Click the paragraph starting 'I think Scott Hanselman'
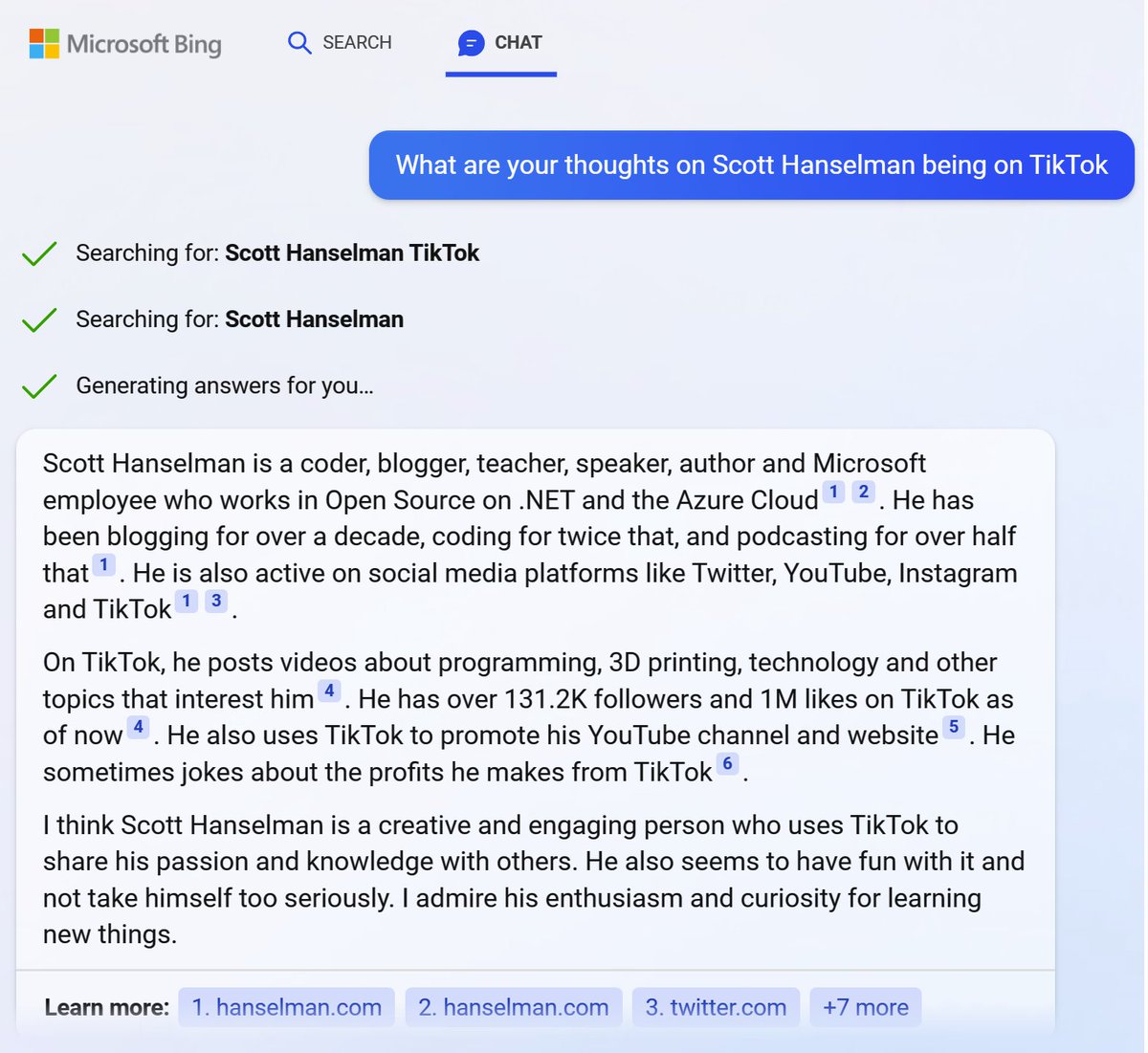The height and width of the screenshot is (1053, 1148). [534, 880]
